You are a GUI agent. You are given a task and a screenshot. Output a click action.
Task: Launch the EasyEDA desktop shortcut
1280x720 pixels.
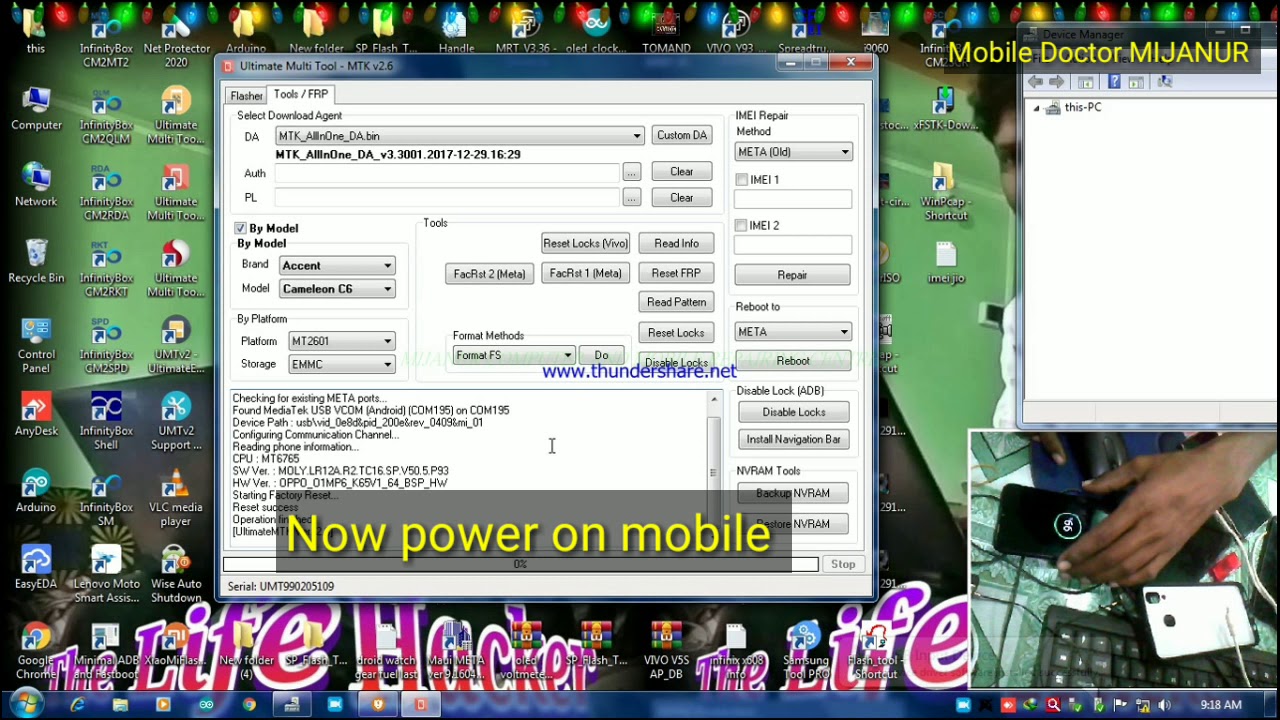click(x=36, y=567)
